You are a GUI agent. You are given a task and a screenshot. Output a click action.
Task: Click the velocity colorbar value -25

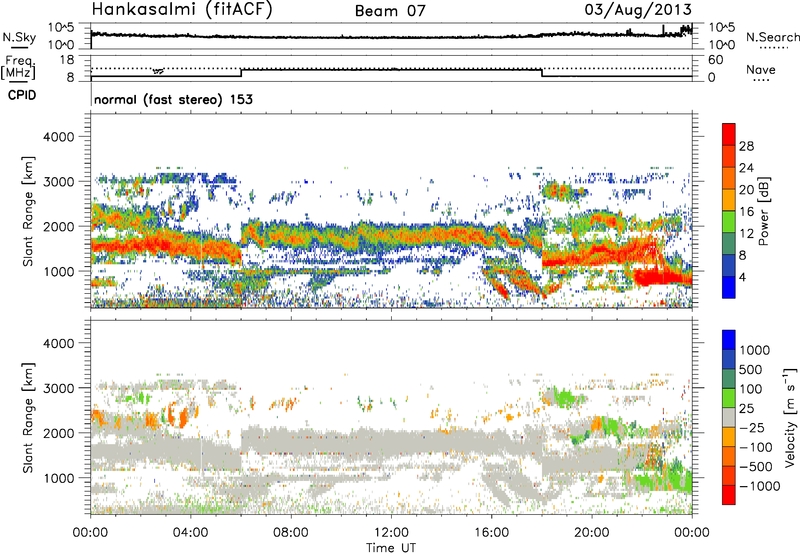tap(752, 427)
